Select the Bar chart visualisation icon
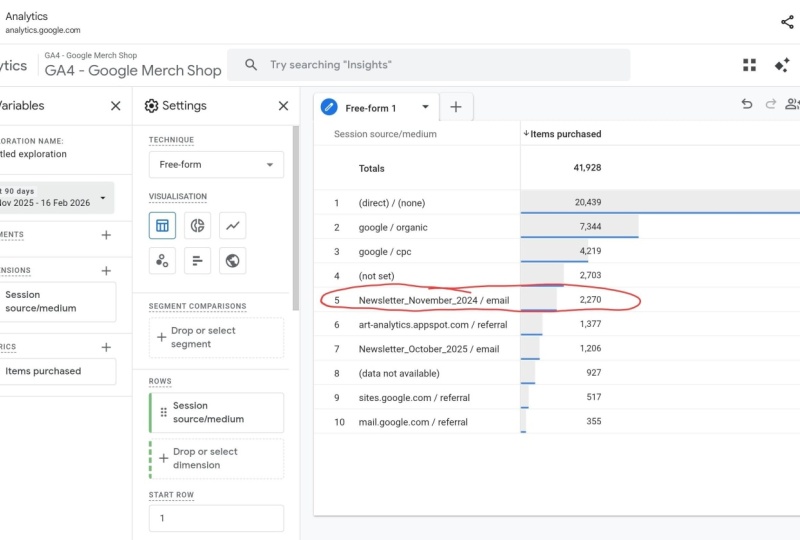 click(x=197, y=261)
